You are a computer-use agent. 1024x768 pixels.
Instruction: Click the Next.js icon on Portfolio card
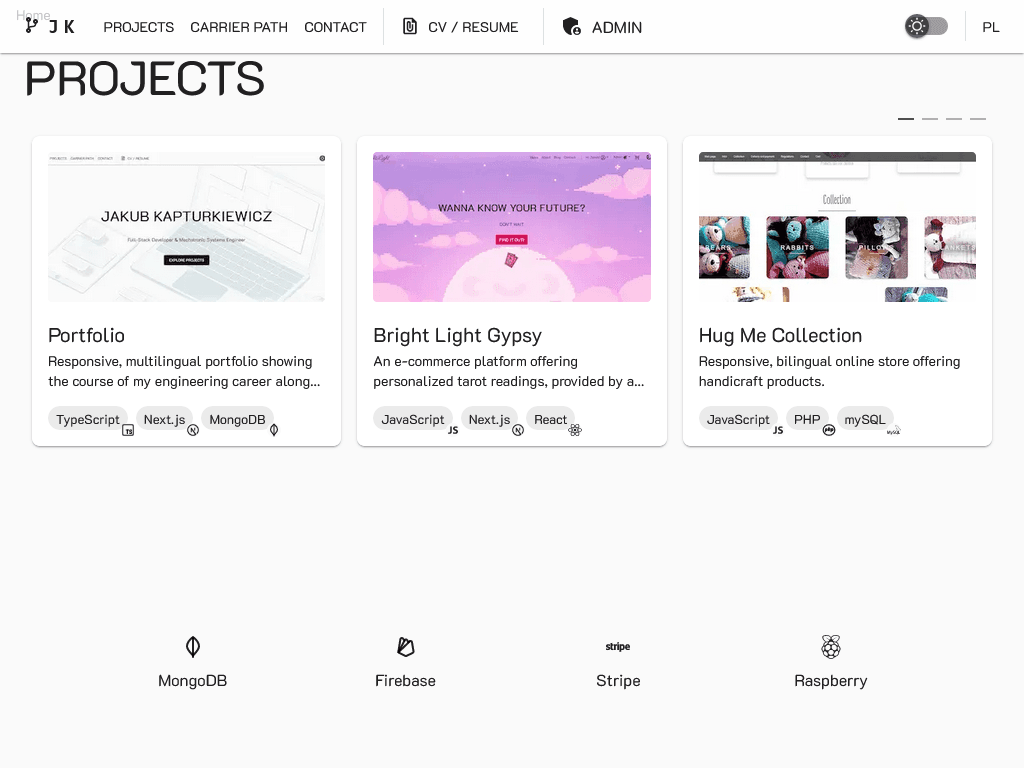193,430
